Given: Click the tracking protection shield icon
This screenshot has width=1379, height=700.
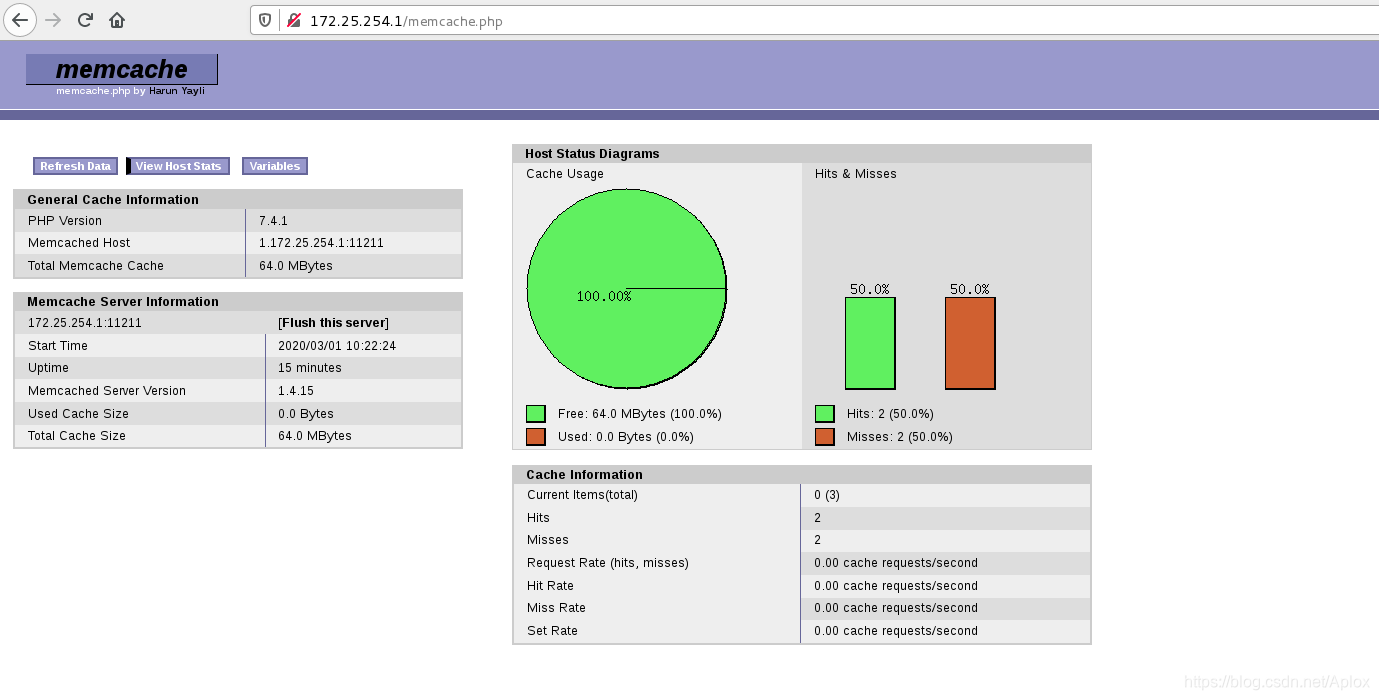Looking at the screenshot, I should click(265, 20).
